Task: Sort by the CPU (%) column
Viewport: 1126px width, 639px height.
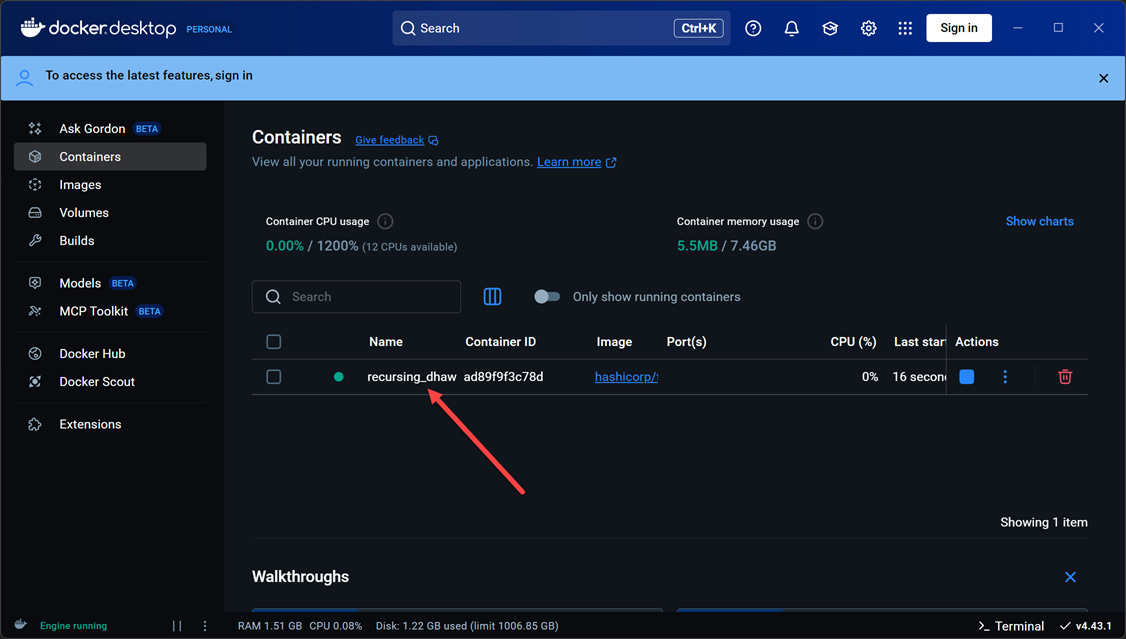Action: tap(853, 342)
